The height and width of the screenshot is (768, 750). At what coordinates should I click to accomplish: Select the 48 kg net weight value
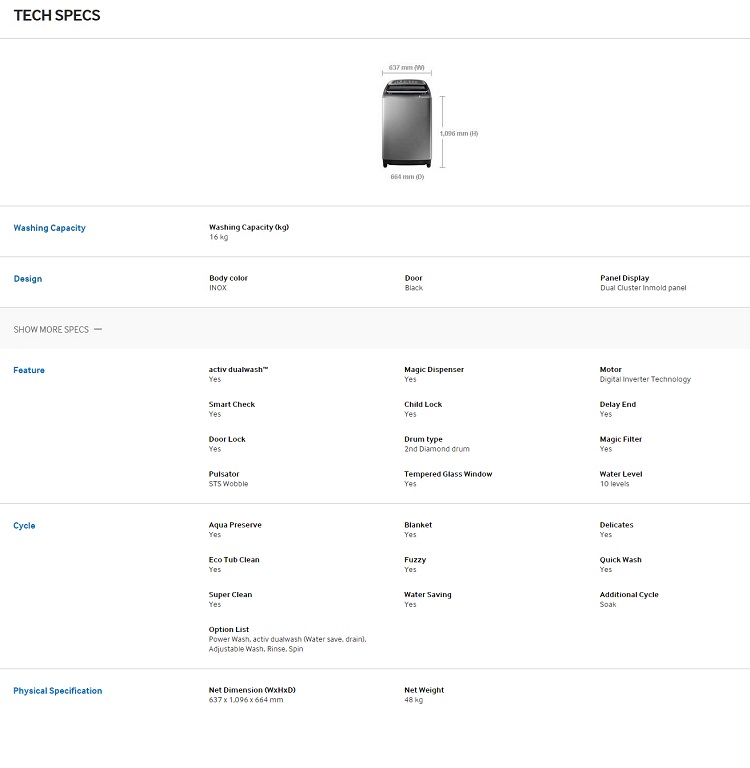click(x=413, y=700)
